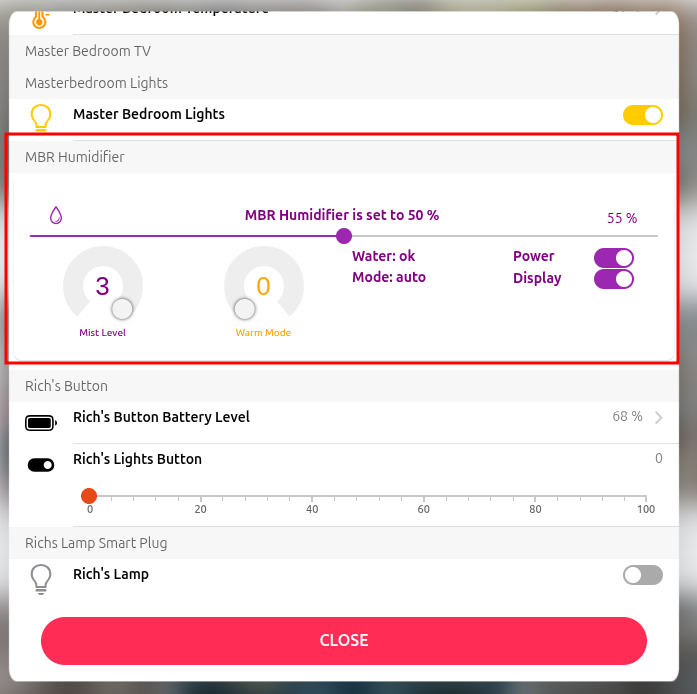Click the Rich's Lights Button slider handle
697x694 pixels.
[89, 496]
